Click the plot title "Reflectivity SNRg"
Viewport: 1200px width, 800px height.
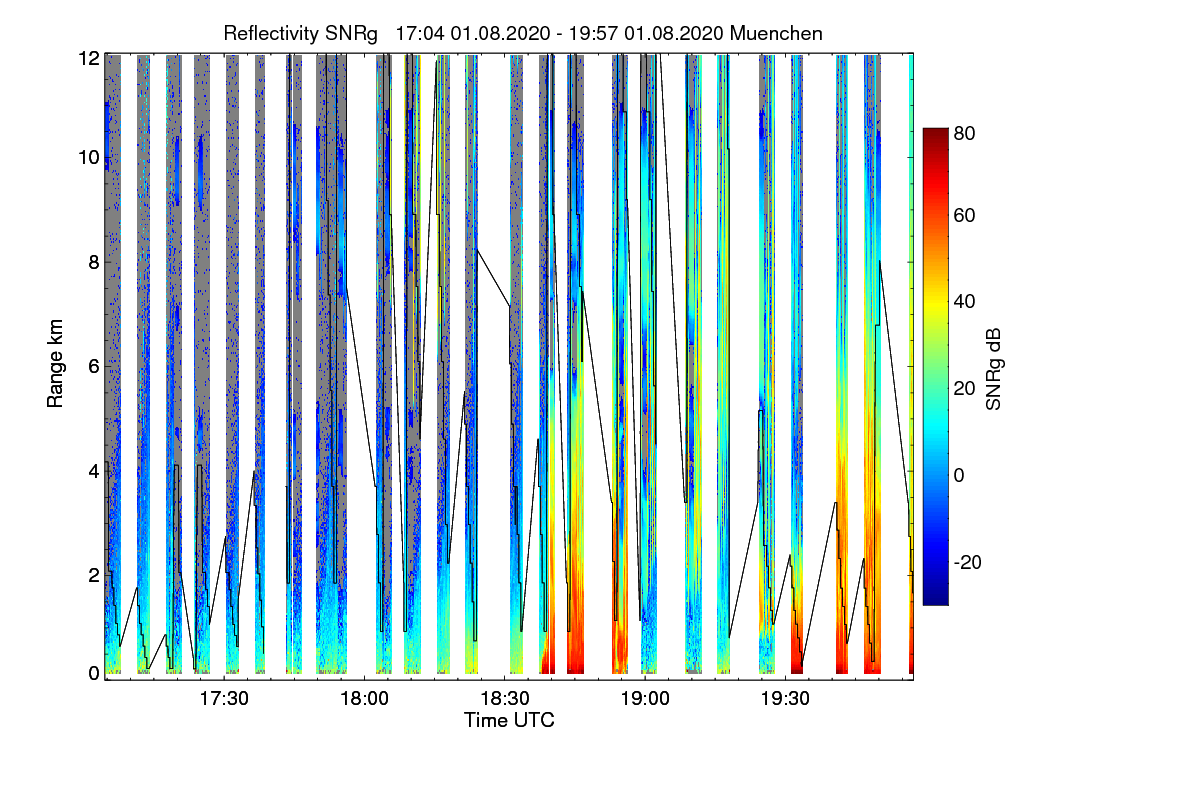[x=301, y=33]
